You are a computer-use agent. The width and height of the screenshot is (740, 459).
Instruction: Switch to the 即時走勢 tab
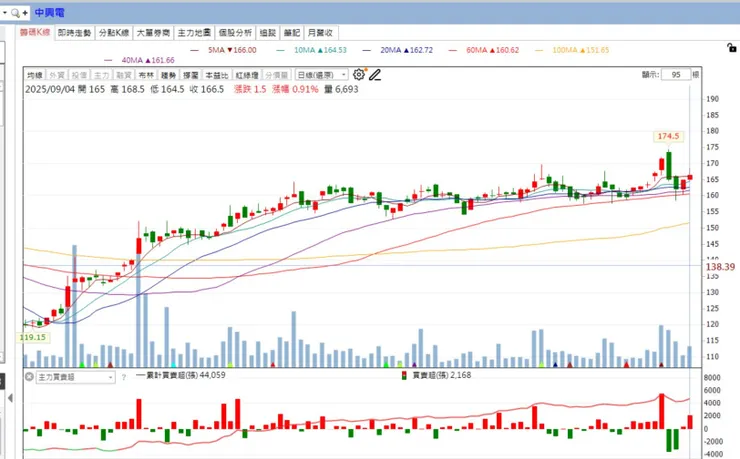(75, 33)
